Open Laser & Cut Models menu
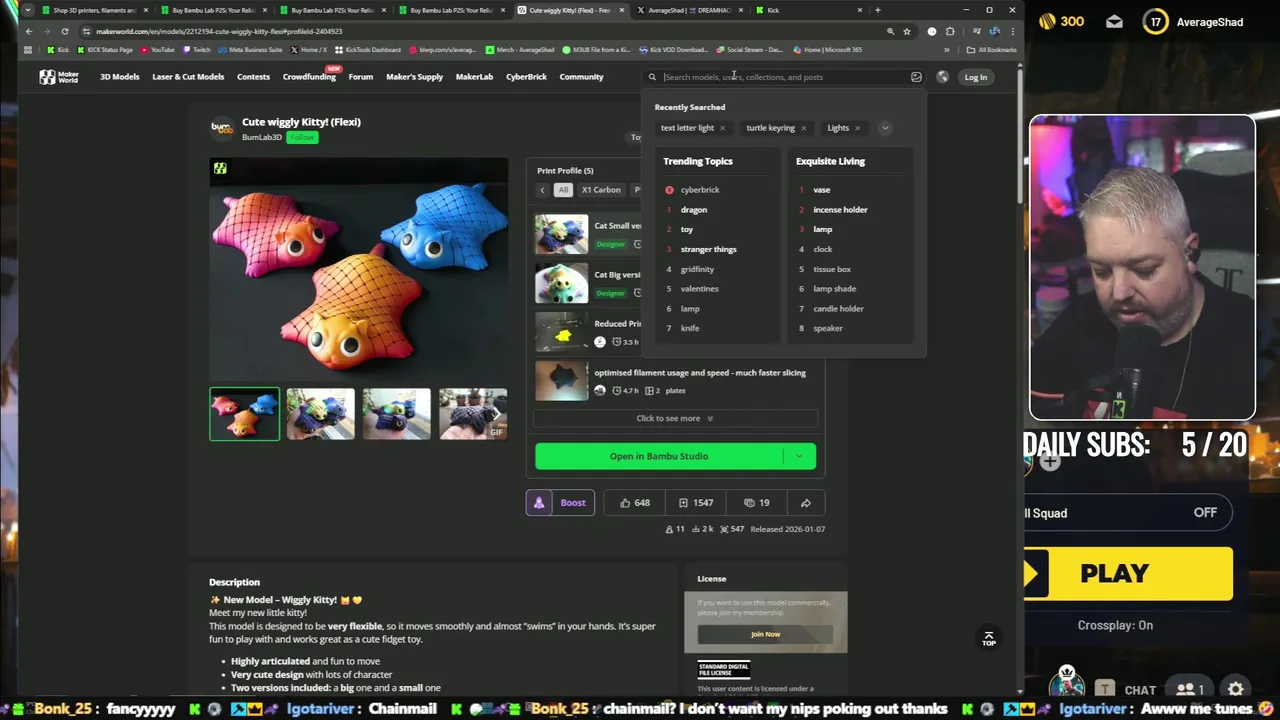Image resolution: width=1280 pixels, height=720 pixels. 188,77
